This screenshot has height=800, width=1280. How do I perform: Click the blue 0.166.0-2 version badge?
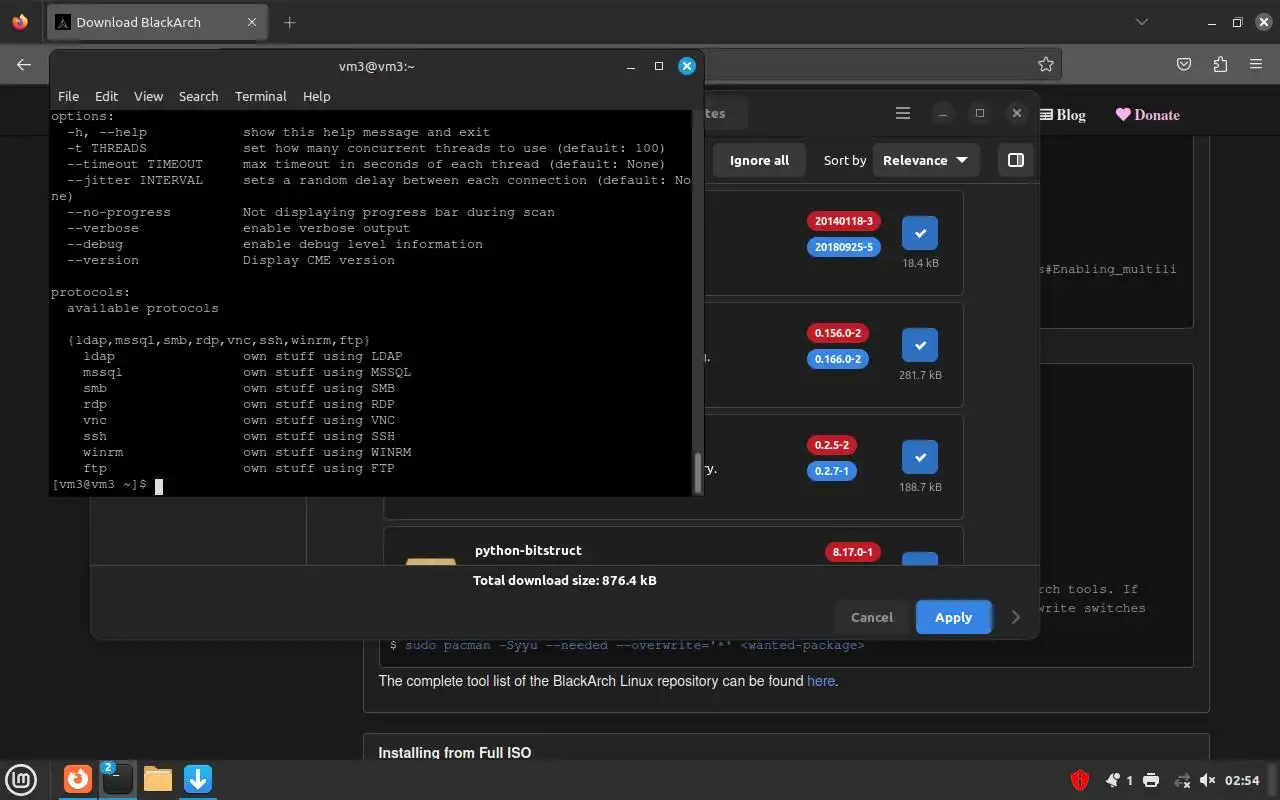pos(838,359)
